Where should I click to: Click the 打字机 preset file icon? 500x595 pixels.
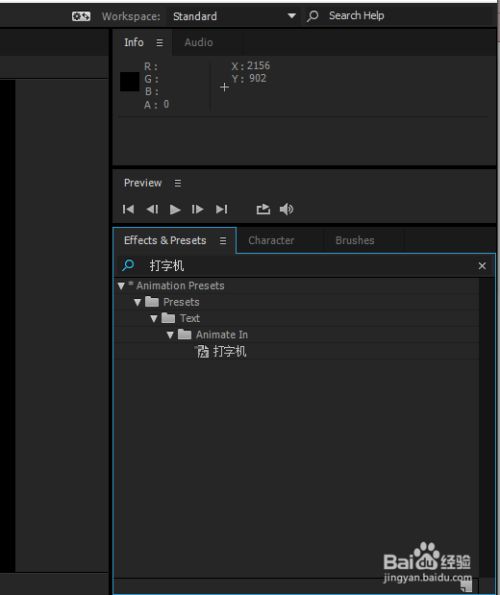pos(202,352)
